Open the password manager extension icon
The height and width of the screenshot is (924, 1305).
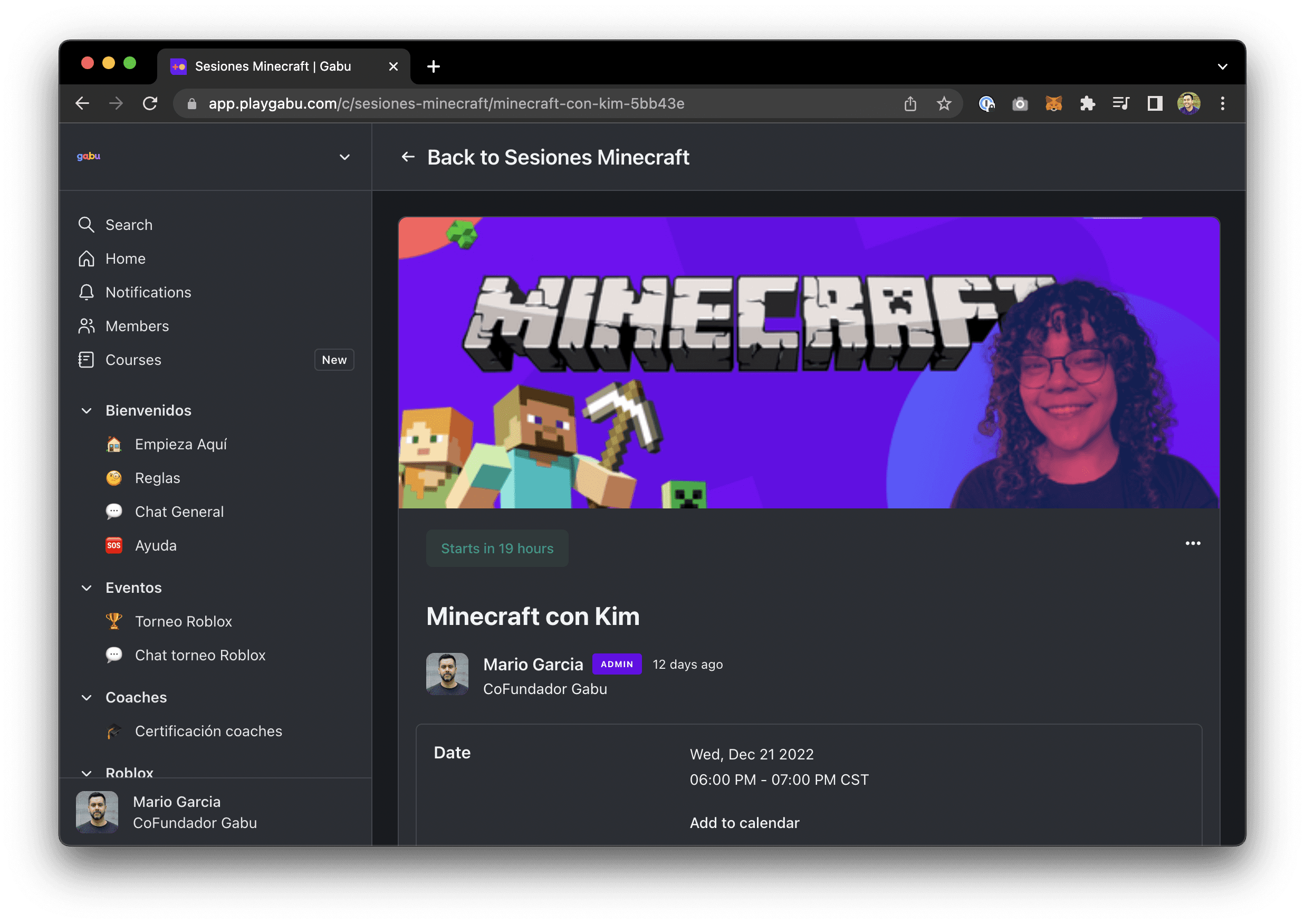coord(986,103)
